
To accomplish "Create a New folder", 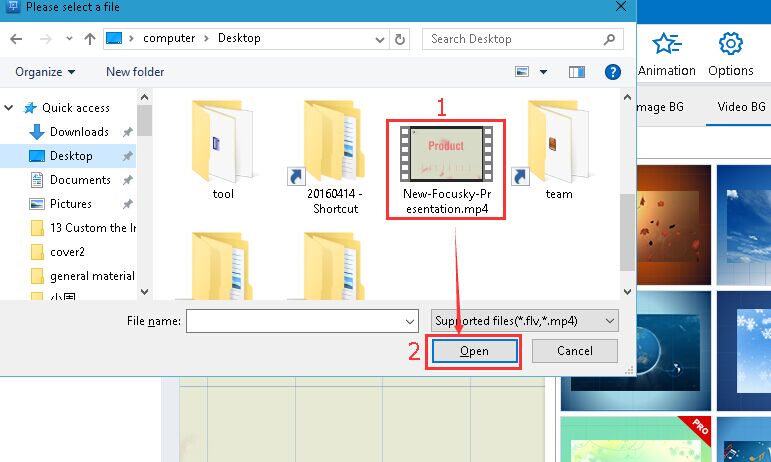I will click(135, 72).
